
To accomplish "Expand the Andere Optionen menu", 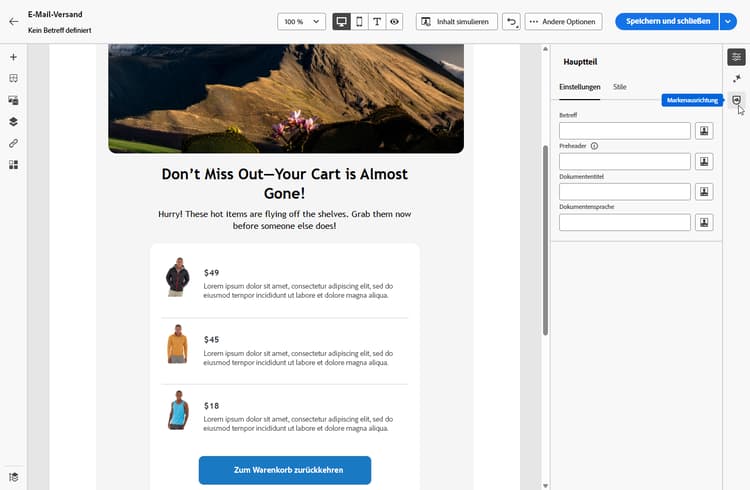I will 562,21.
